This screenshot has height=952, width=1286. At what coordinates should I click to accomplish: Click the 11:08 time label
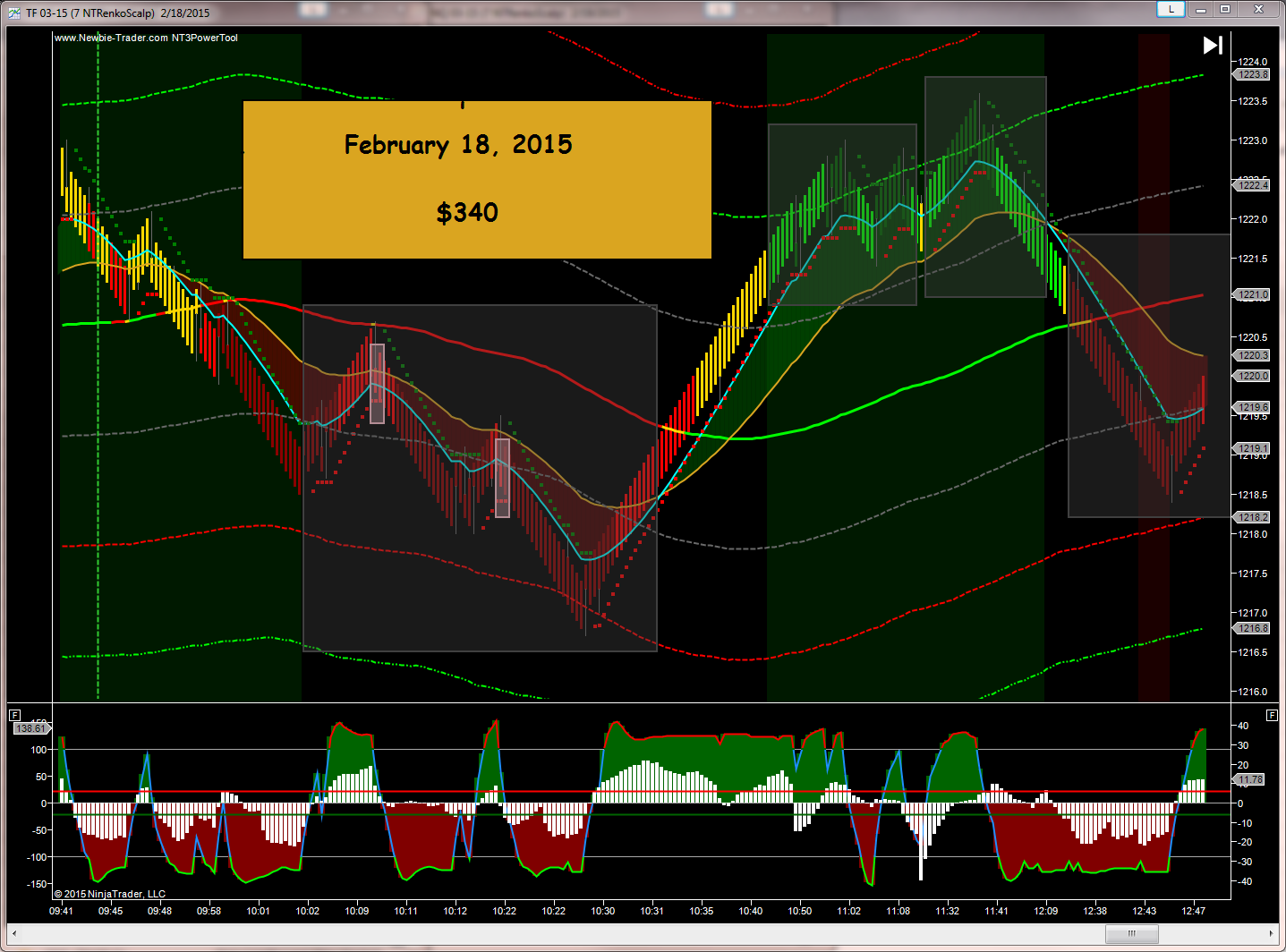(x=898, y=911)
